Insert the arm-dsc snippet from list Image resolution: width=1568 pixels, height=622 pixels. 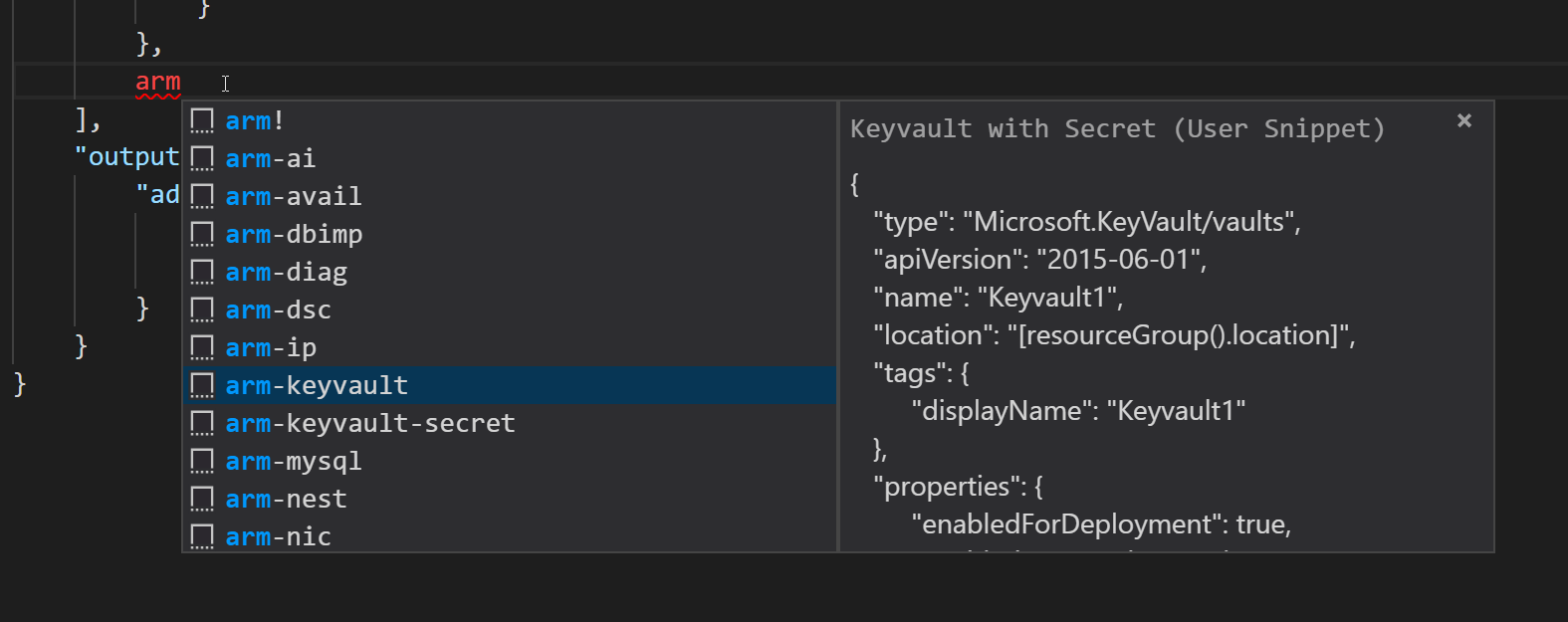click(x=278, y=311)
